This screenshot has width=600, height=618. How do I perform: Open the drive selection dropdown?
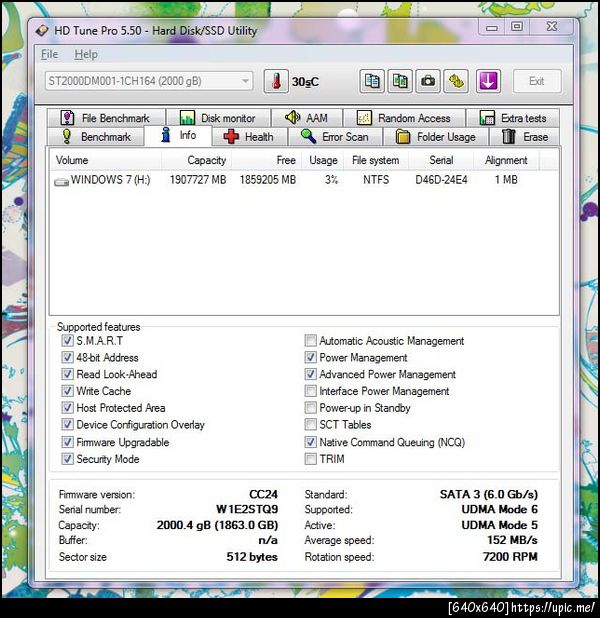(x=149, y=81)
